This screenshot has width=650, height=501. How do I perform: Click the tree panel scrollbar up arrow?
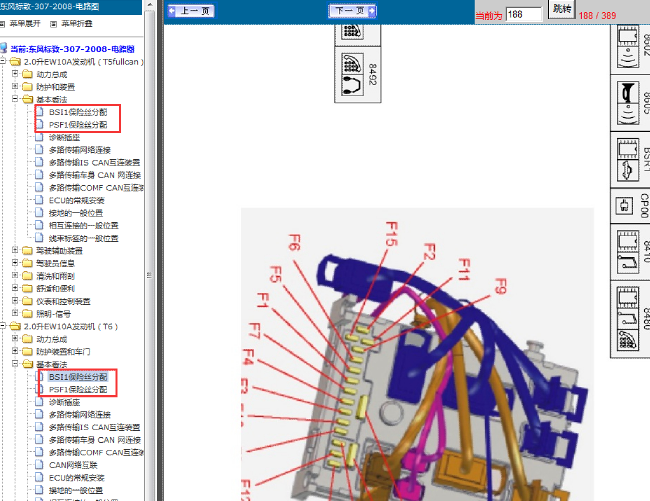coord(150,5)
